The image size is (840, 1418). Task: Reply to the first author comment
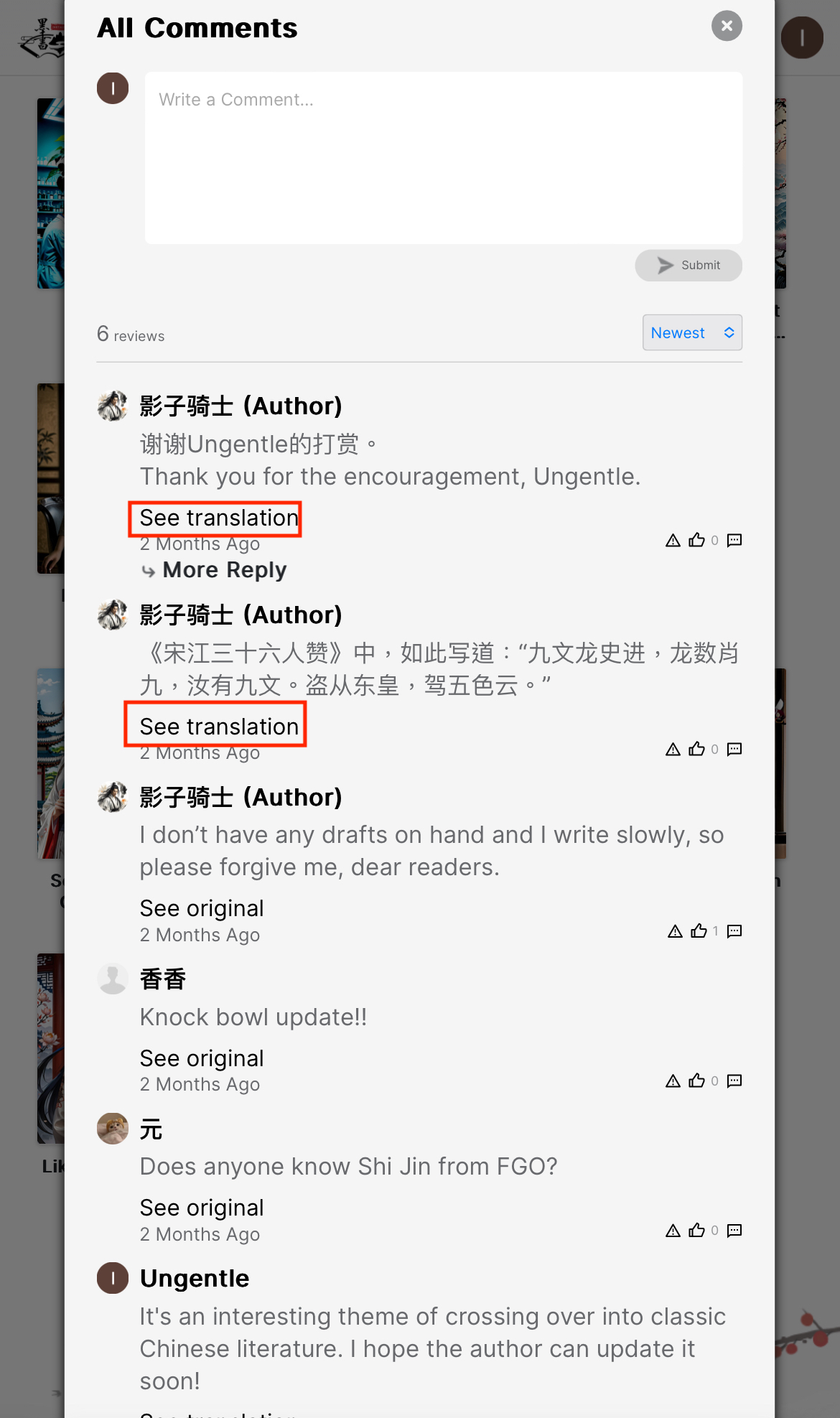pyautogui.click(x=734, y=540)
